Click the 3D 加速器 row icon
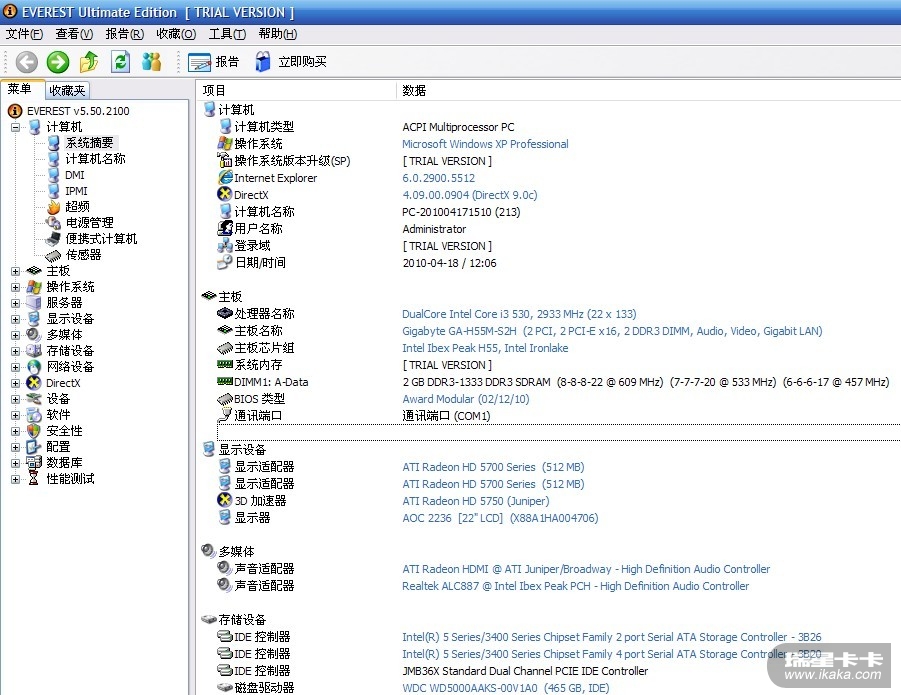The height and width of the screenshot is (695, 901). point(225,500)
